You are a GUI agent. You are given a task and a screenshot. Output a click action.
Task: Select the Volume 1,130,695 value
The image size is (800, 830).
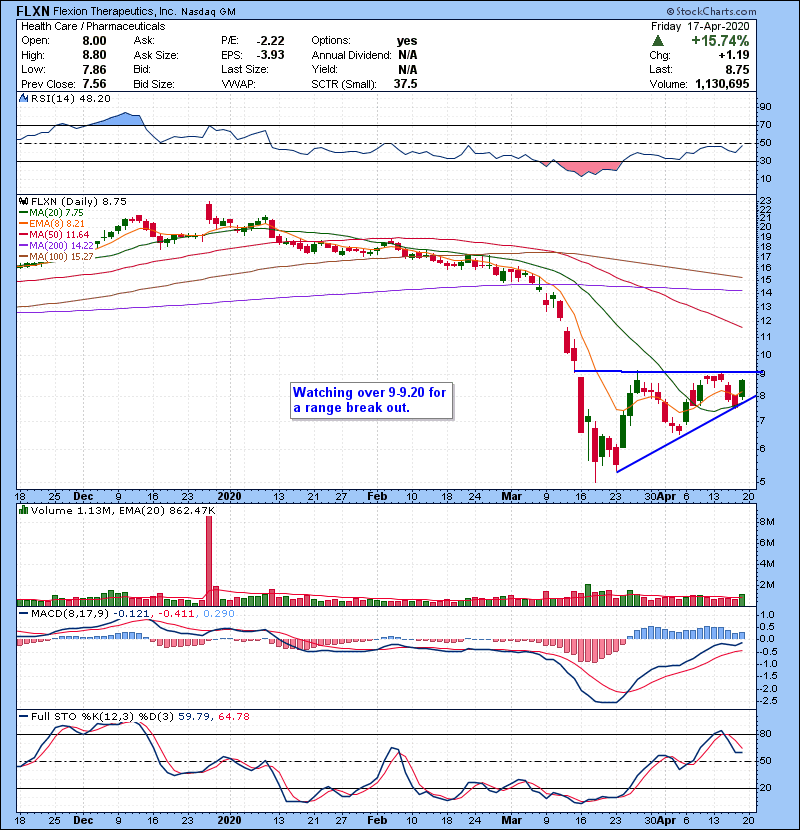click(722, 84)
